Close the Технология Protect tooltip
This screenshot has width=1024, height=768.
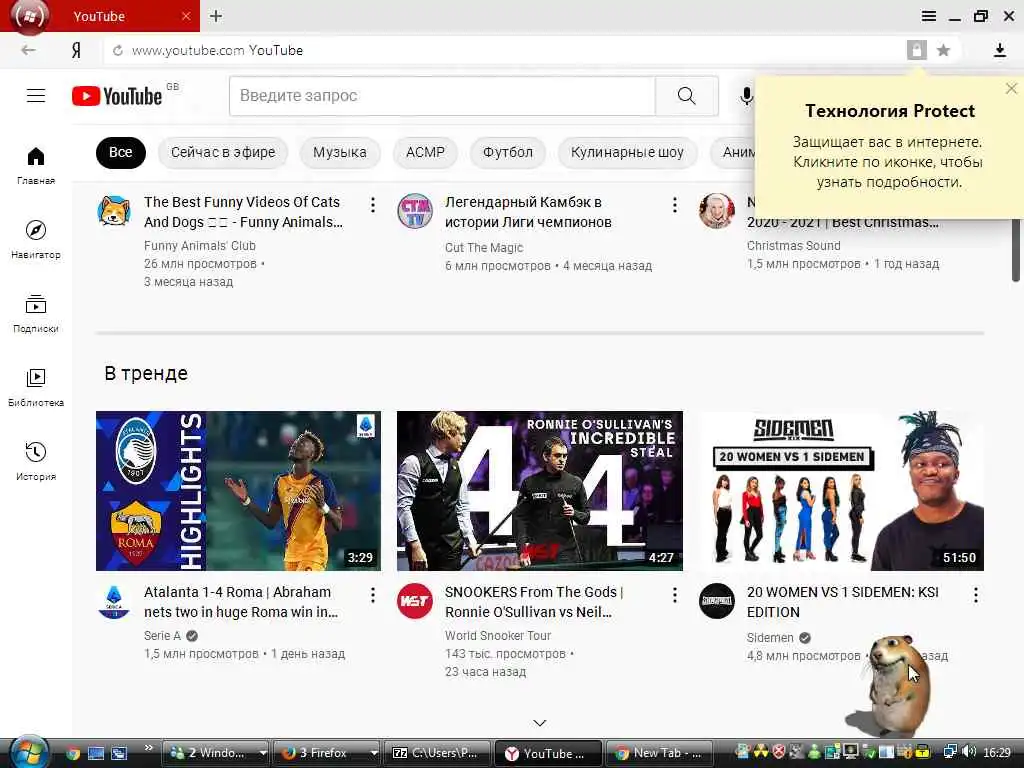click(1011, 88)
